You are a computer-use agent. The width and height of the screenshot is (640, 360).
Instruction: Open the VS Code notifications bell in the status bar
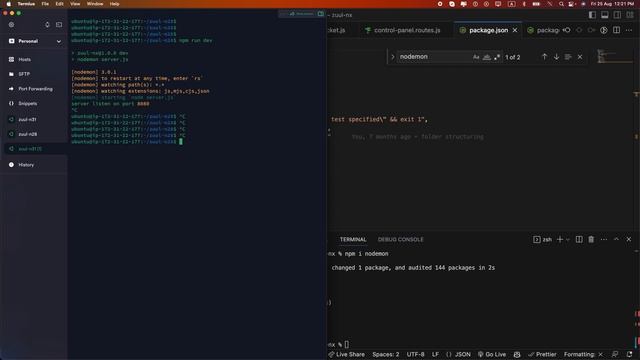pyautogui.click(x=629, y=354)
